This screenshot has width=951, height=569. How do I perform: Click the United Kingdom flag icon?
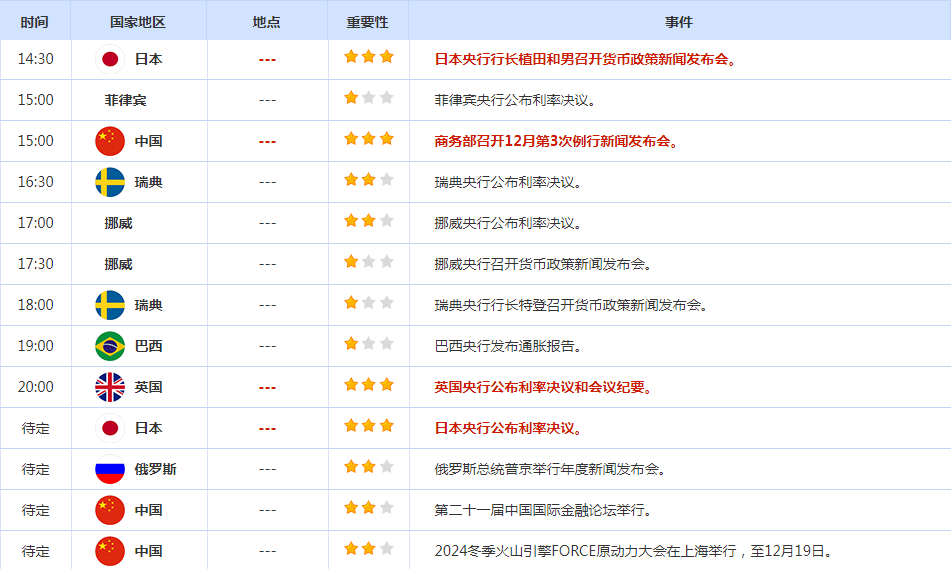coord(110,387)
